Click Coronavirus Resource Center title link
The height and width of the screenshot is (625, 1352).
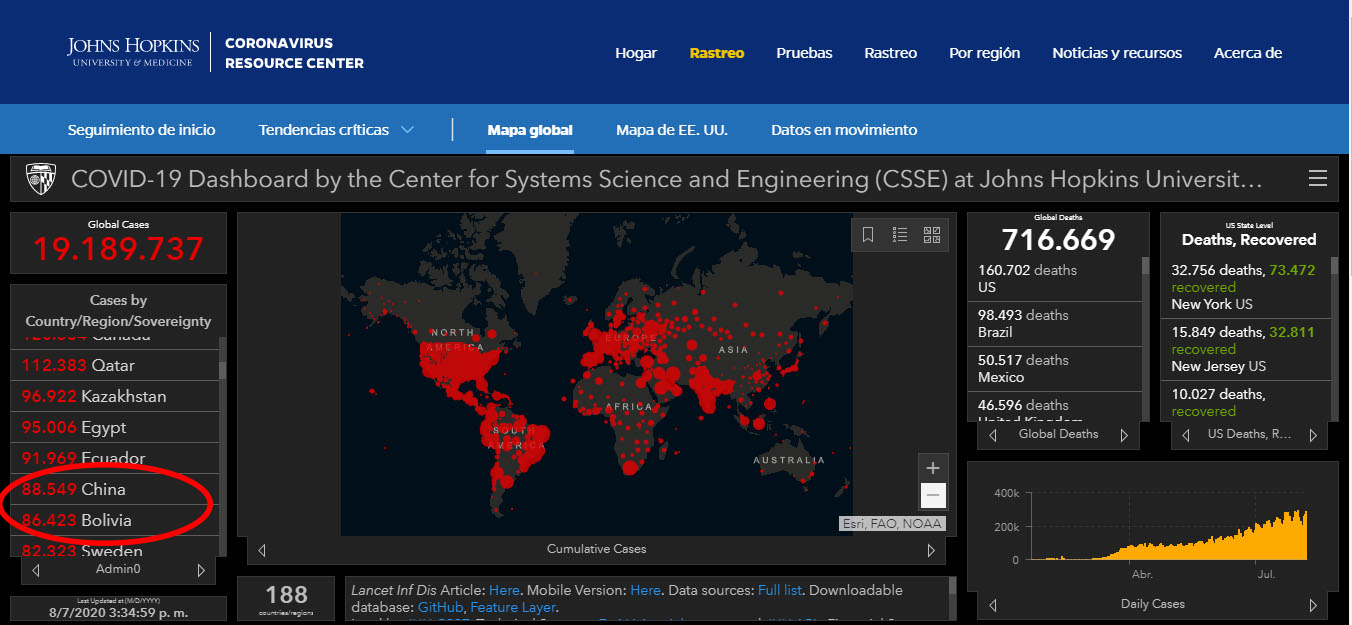tap(294, 53)
